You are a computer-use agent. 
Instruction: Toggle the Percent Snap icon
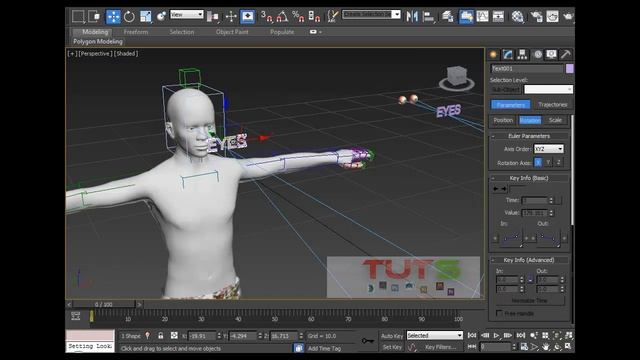click(298, 16)
